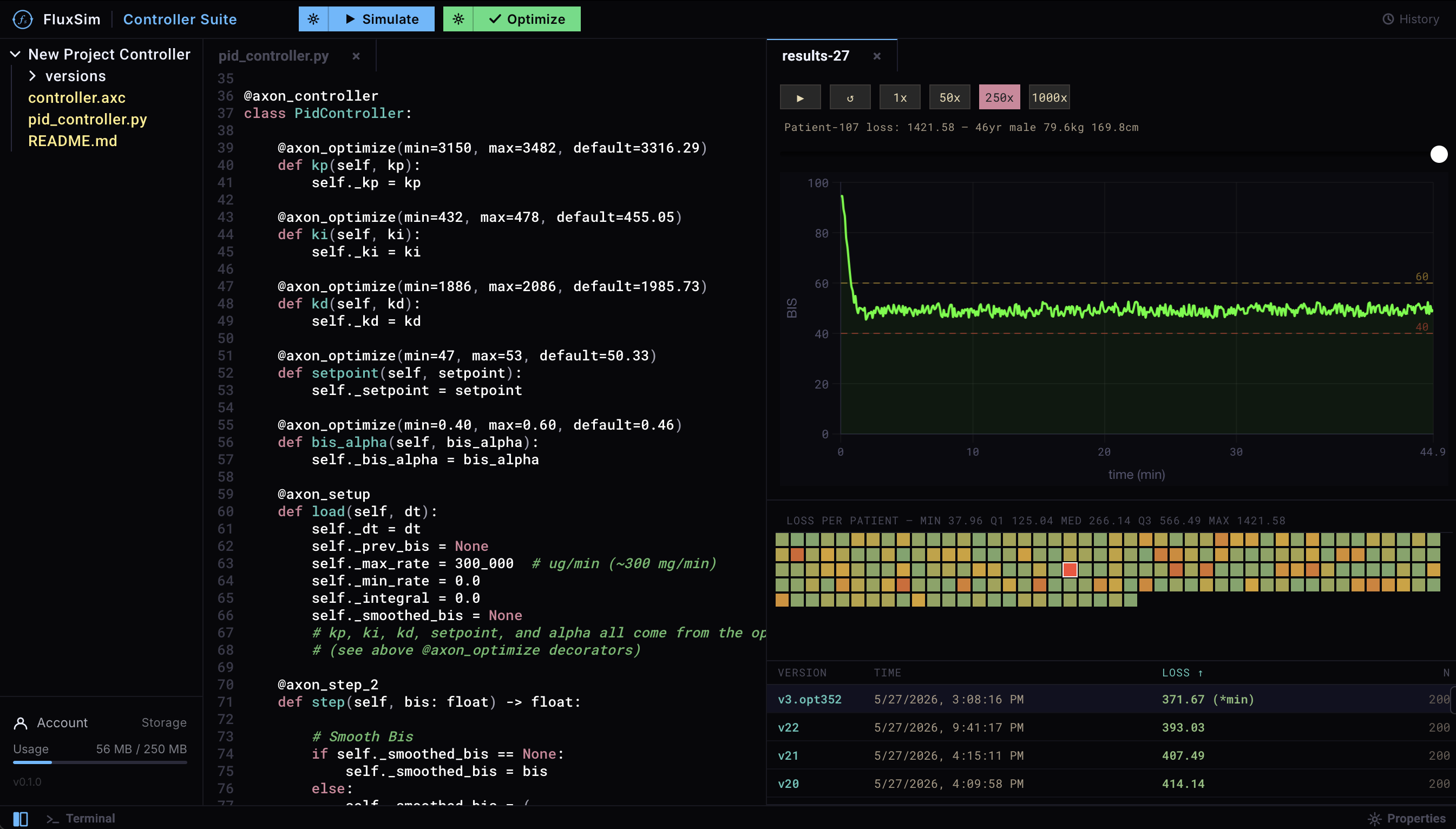Expand the versions folder
The height and width of the screenshot is (829, 1456).
(x=32, y=76)
